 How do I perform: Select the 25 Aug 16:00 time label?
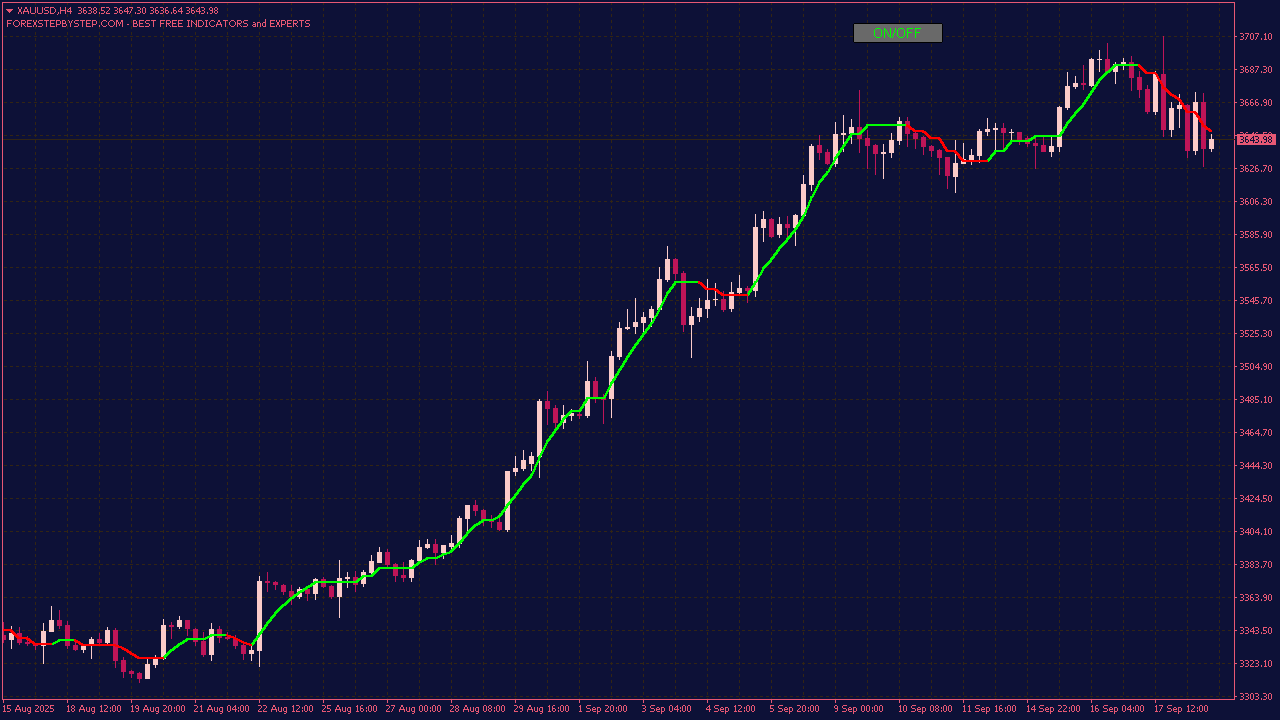(x=349, y=709)
